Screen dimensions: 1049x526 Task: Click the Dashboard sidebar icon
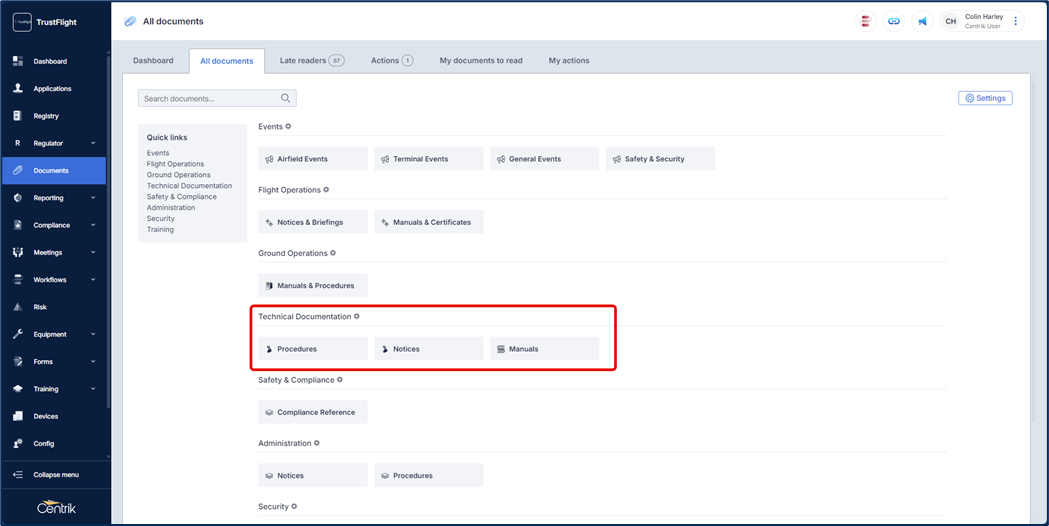[18, 61]
